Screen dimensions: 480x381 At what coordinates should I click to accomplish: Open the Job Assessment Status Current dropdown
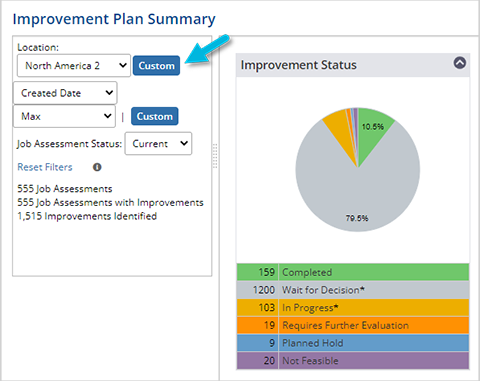[x=158, y=144]
